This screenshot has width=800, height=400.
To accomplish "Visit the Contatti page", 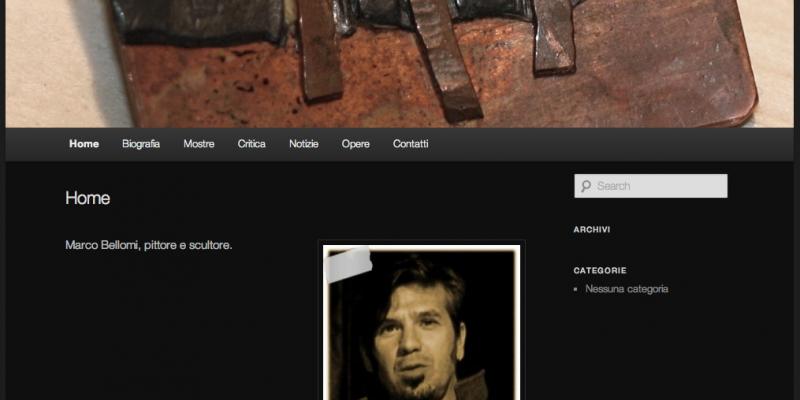I will (410, 144).
